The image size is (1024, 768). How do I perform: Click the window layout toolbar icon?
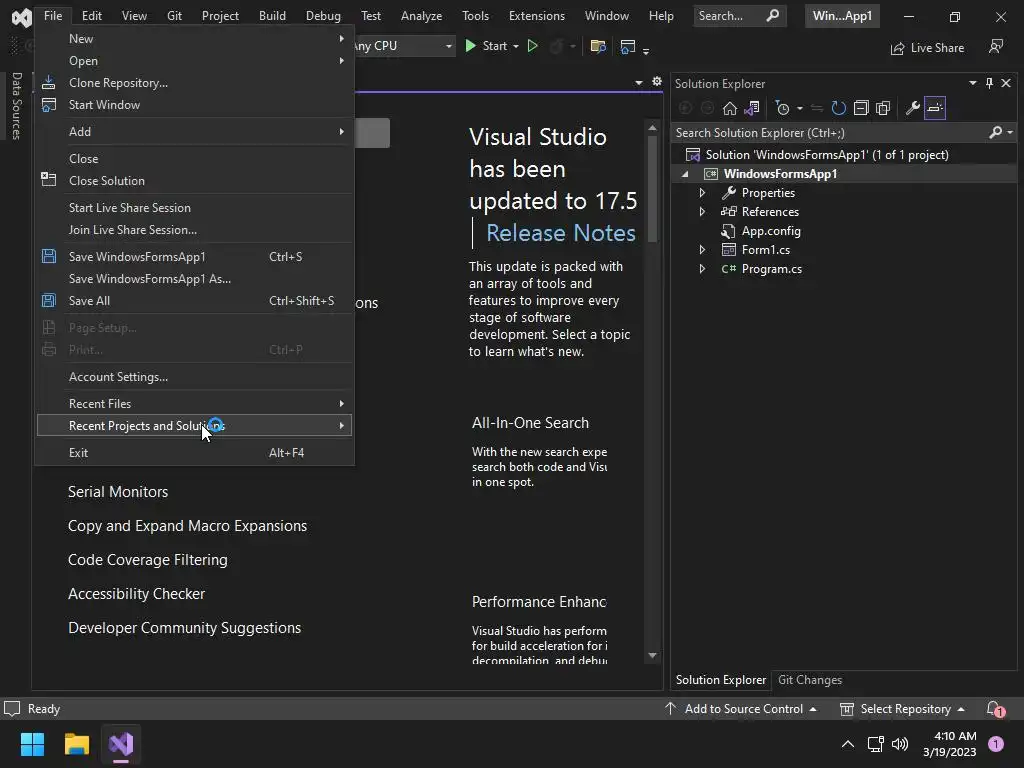click(x=628, y=46)
